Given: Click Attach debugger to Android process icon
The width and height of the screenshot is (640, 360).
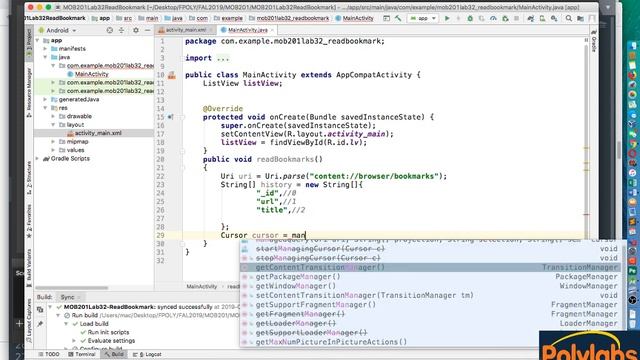Looking at the screenshot, I should (505, 18).
